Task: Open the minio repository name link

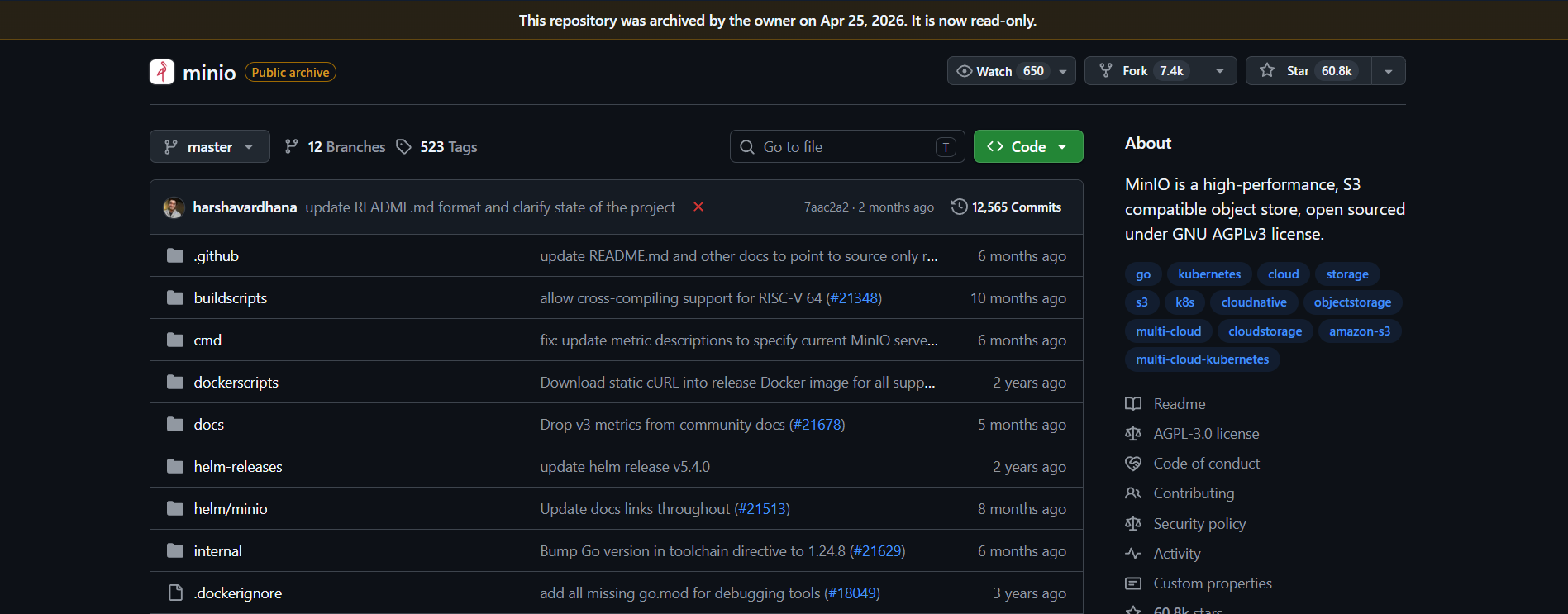Action: 209,73
